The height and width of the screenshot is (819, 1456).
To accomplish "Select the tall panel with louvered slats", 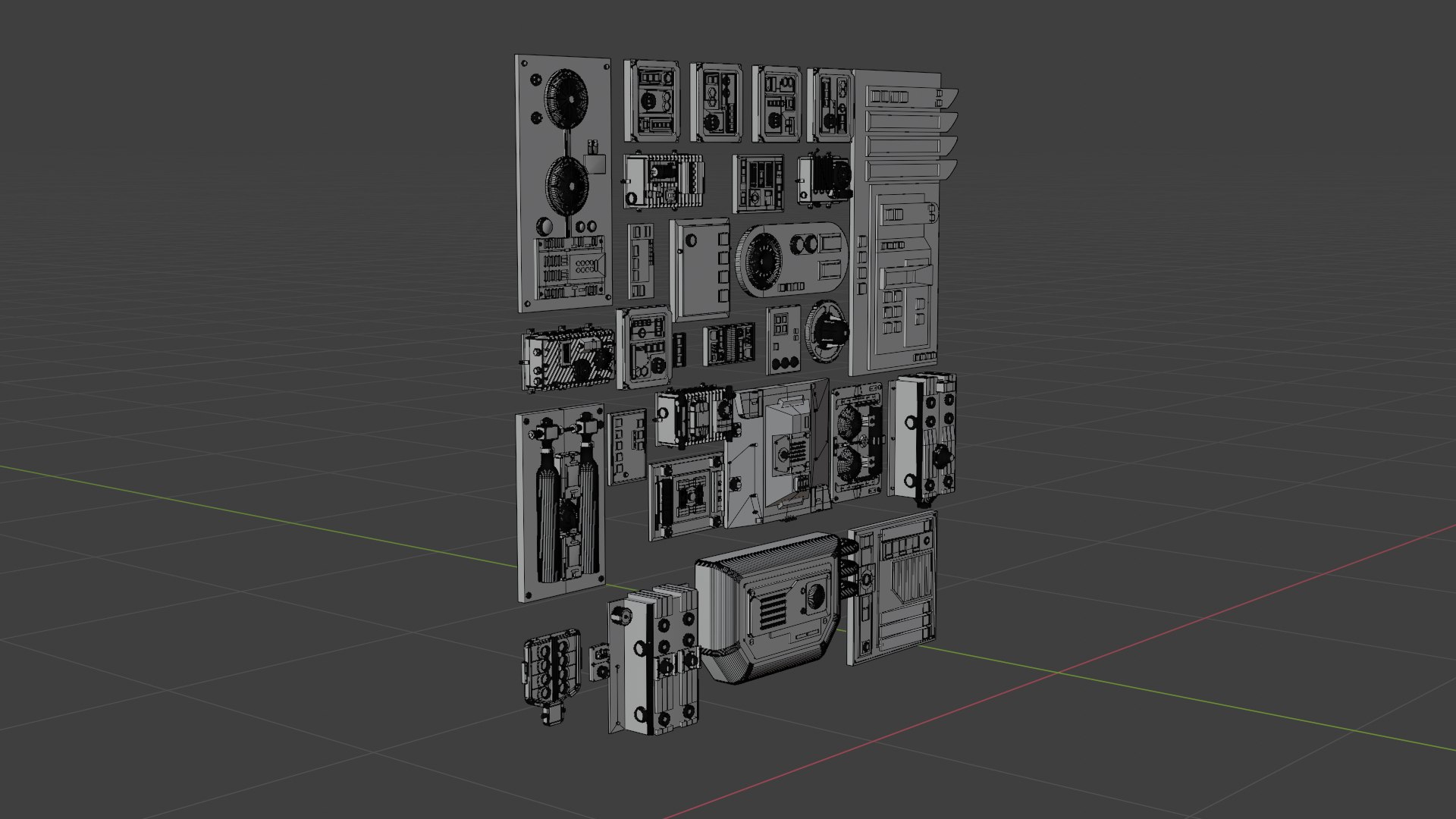I will click(x=903, y=221).
